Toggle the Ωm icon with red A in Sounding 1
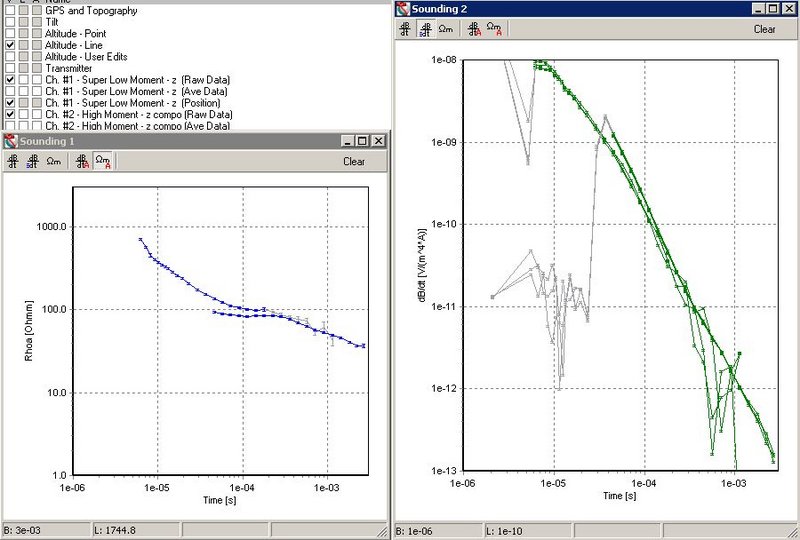The height and width of the screenshot is (540, 800). [103, 161]
